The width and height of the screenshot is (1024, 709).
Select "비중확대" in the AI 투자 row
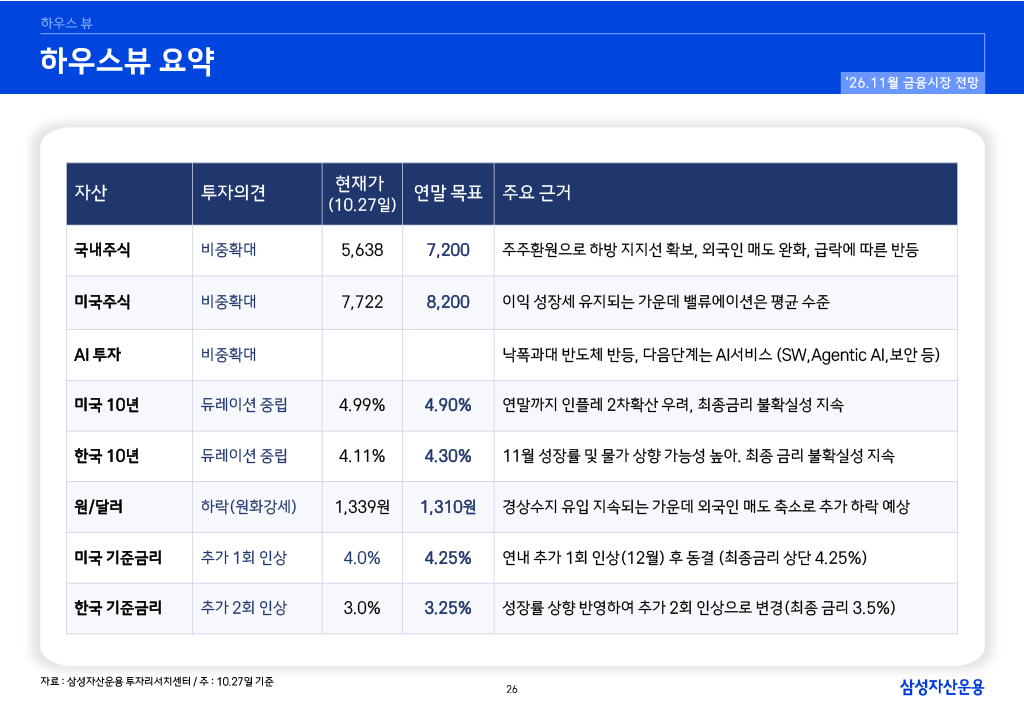(229, 354)
